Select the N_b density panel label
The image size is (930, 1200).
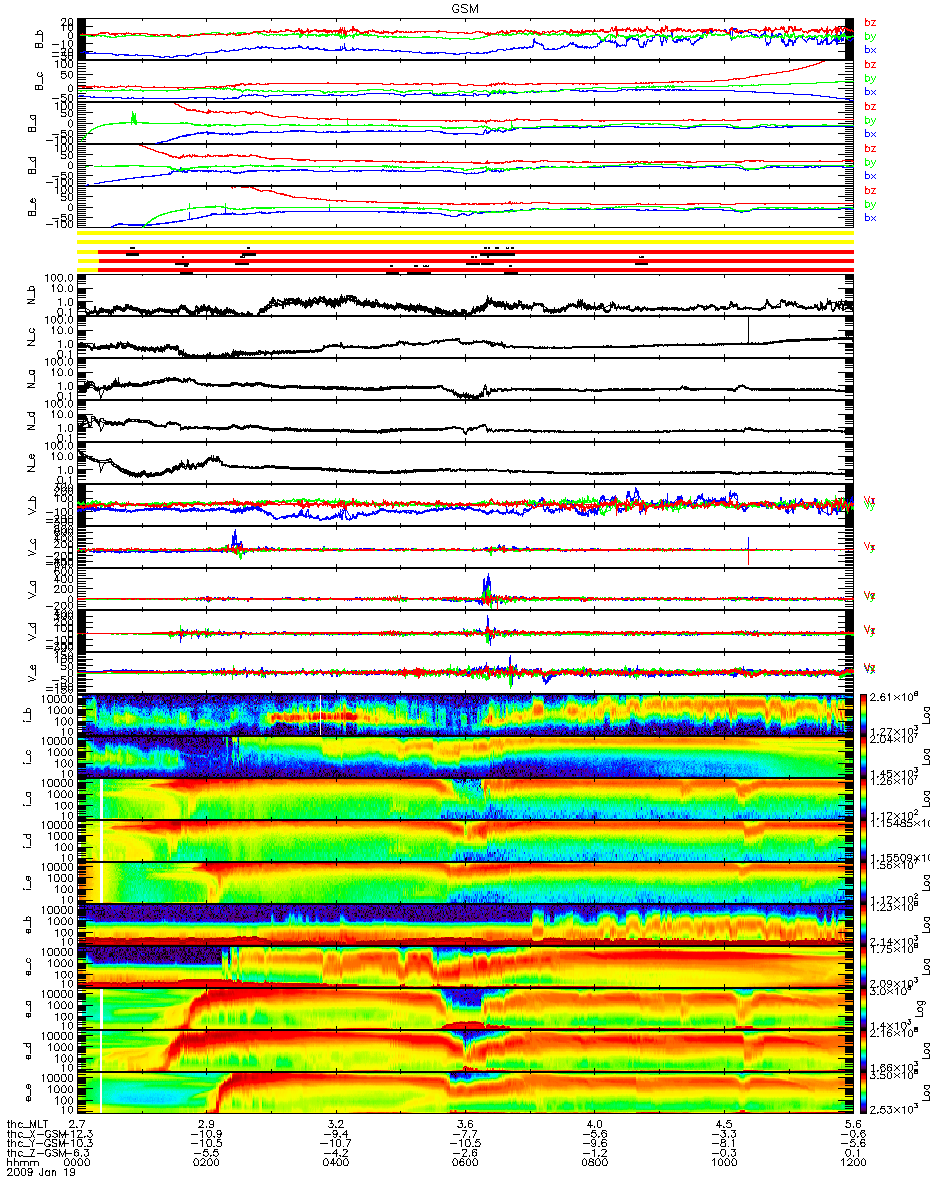click(32, 297)
